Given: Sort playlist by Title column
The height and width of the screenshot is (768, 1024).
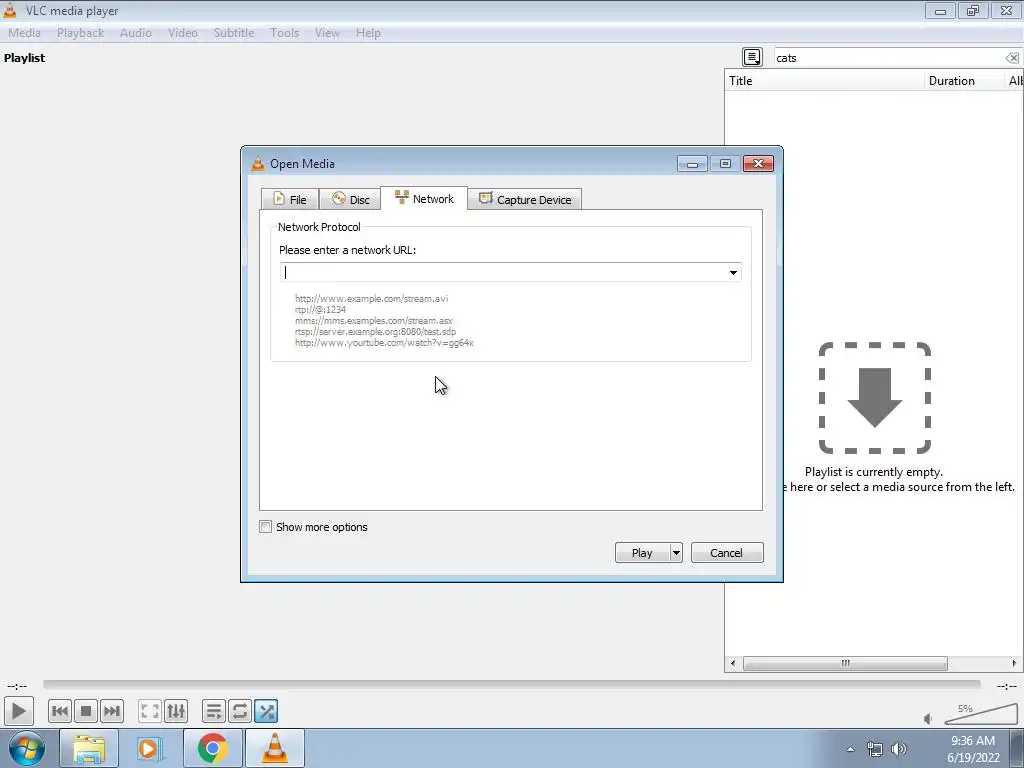Looking at the screenshot, I should click(x=825, y=81).
